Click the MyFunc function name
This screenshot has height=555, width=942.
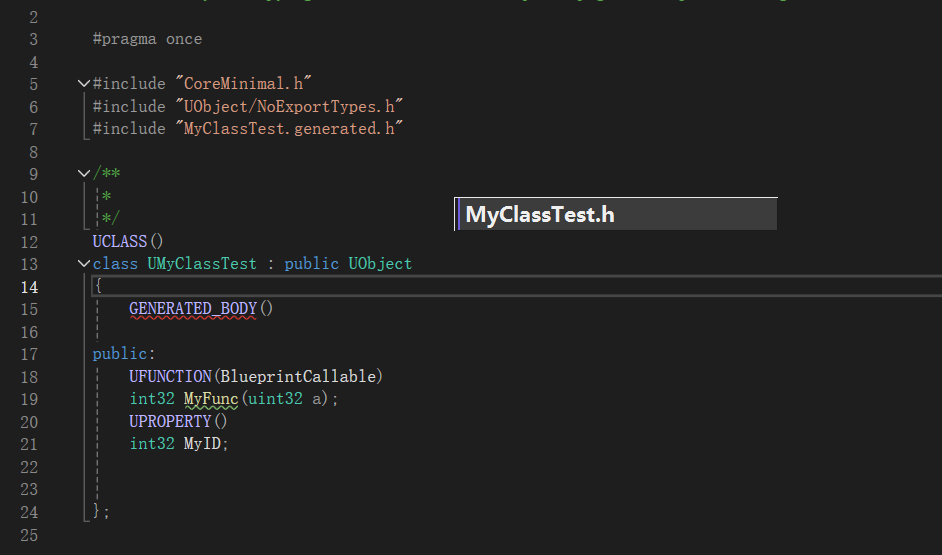pos(211,399)
